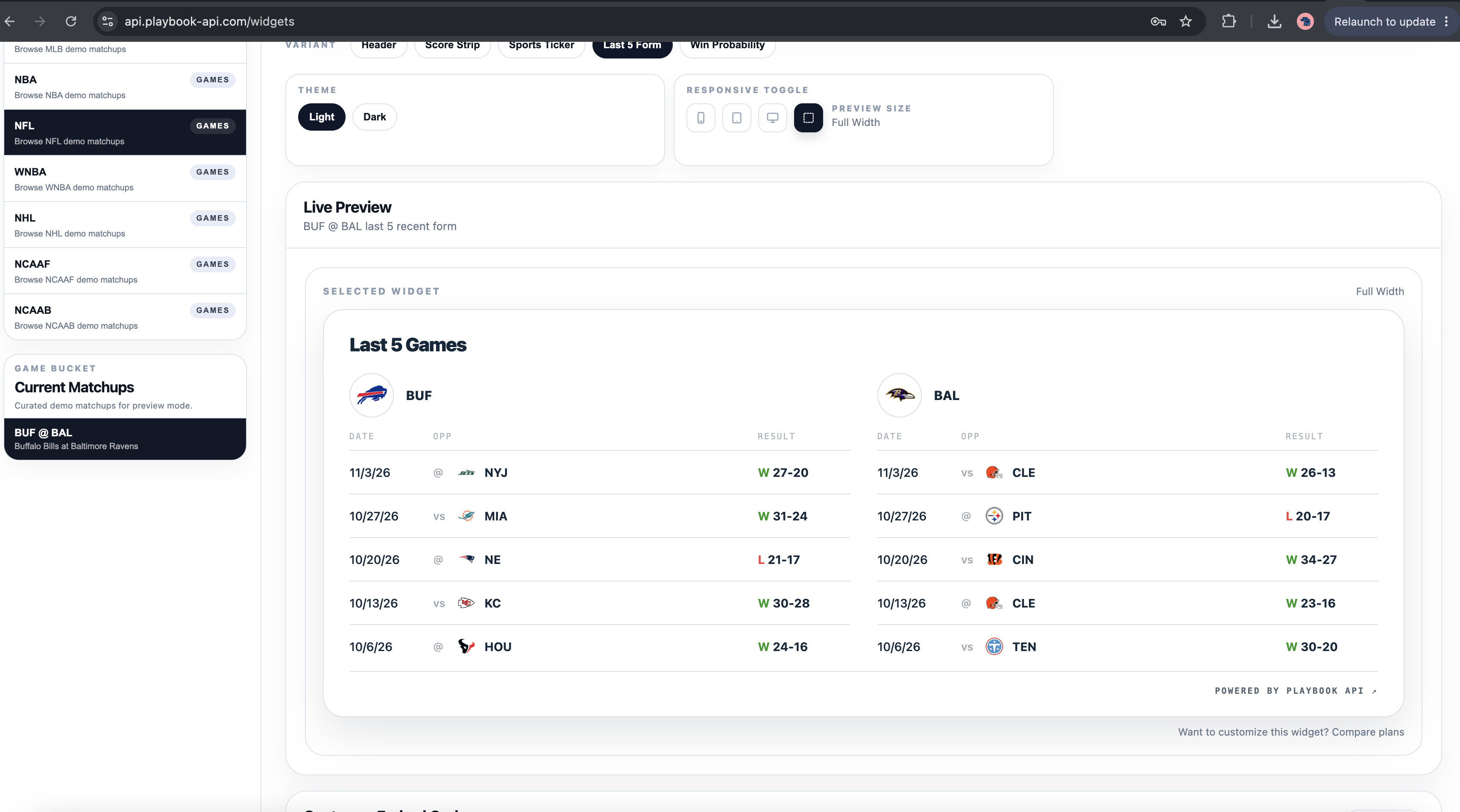Click Compare plans link

[x=1368, y=732]
